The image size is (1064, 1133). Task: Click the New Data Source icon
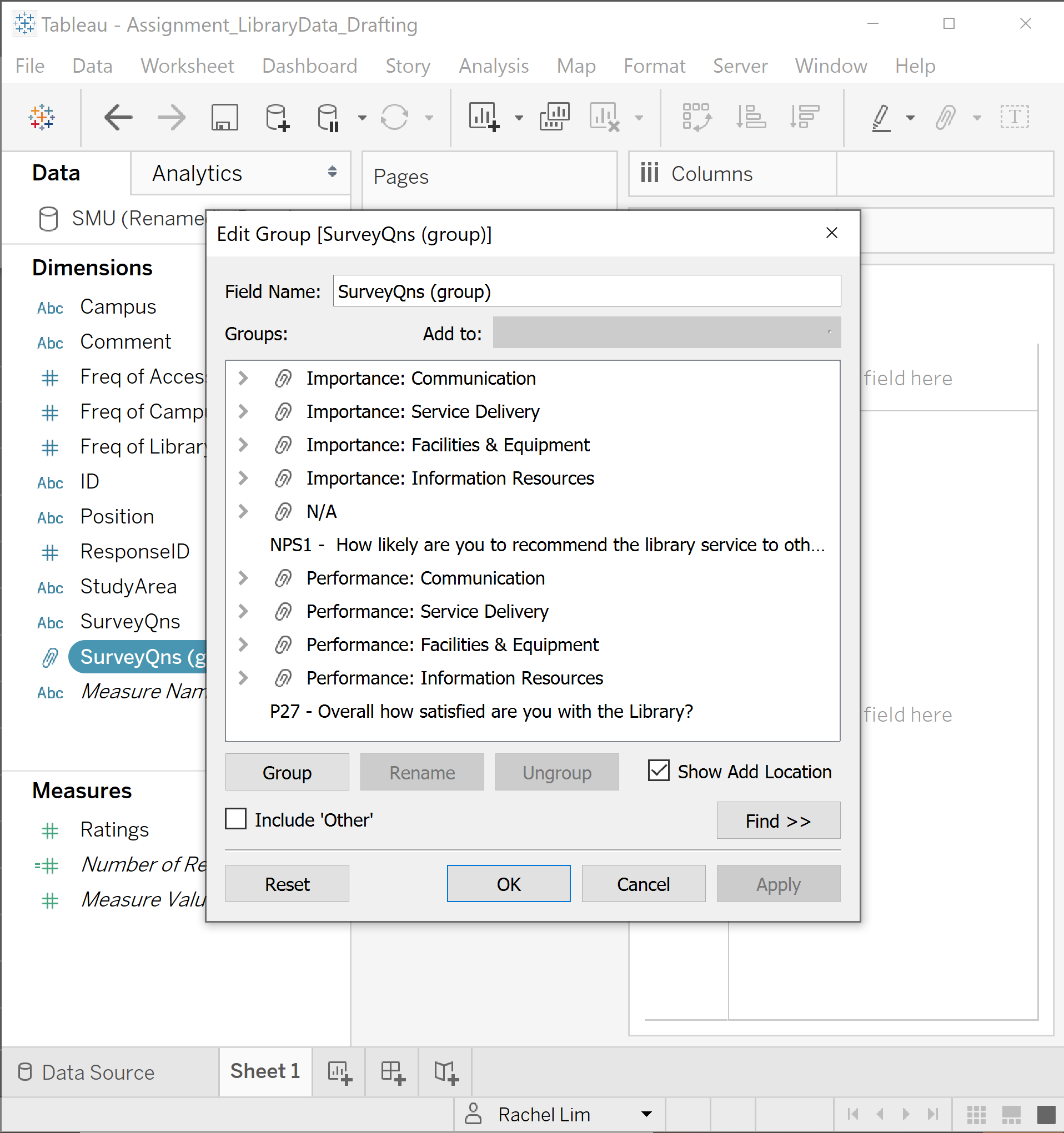pyautogui.click(x=277, y=118)
